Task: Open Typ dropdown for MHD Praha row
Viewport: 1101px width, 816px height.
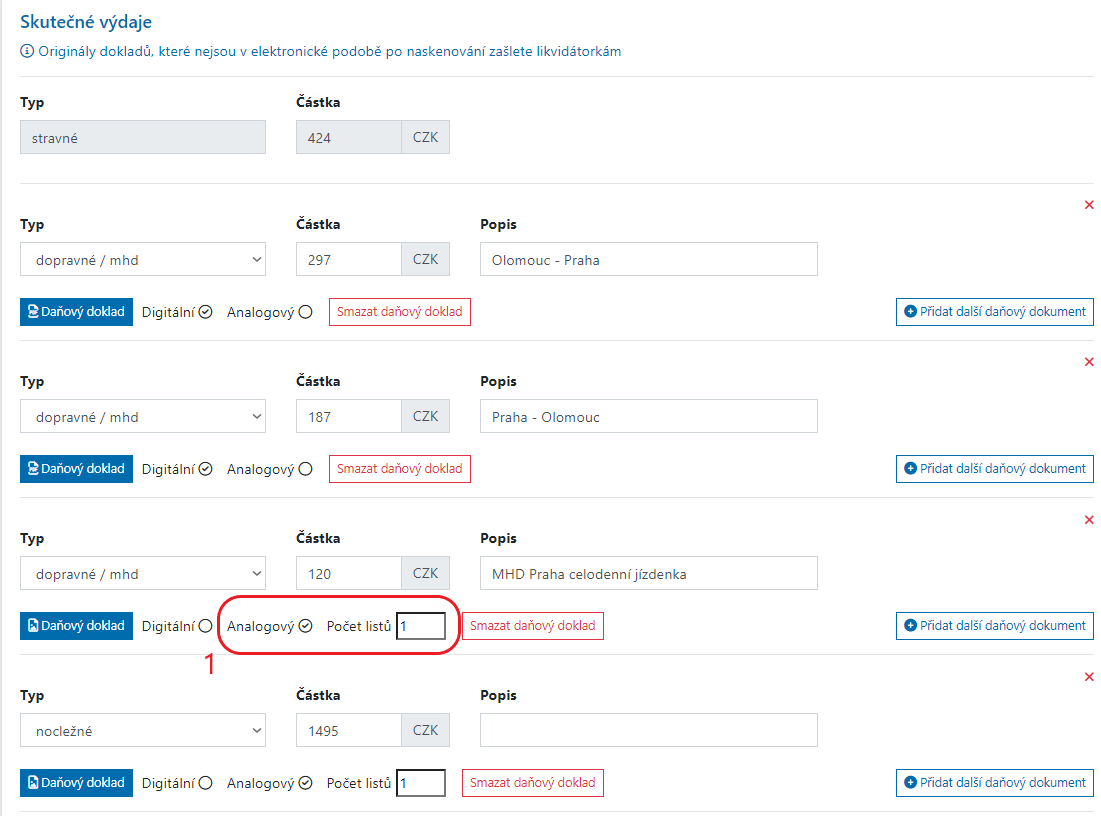Action: pos(143,574)
